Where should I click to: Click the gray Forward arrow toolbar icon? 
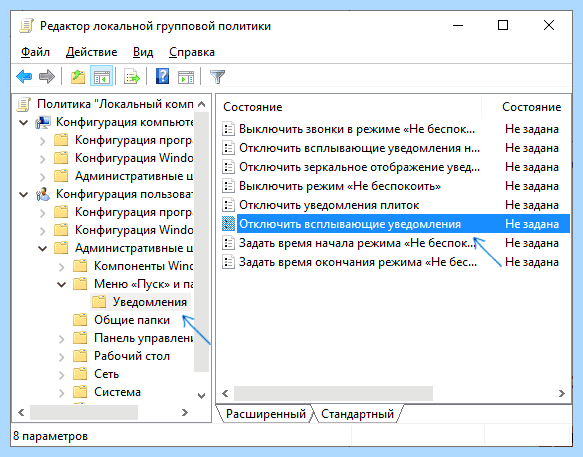pyautogui.click(x=47, y=77)
